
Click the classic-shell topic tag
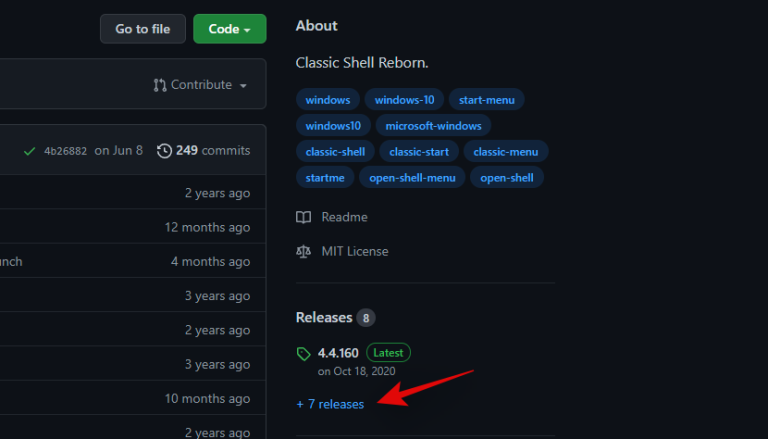[336, 152]
